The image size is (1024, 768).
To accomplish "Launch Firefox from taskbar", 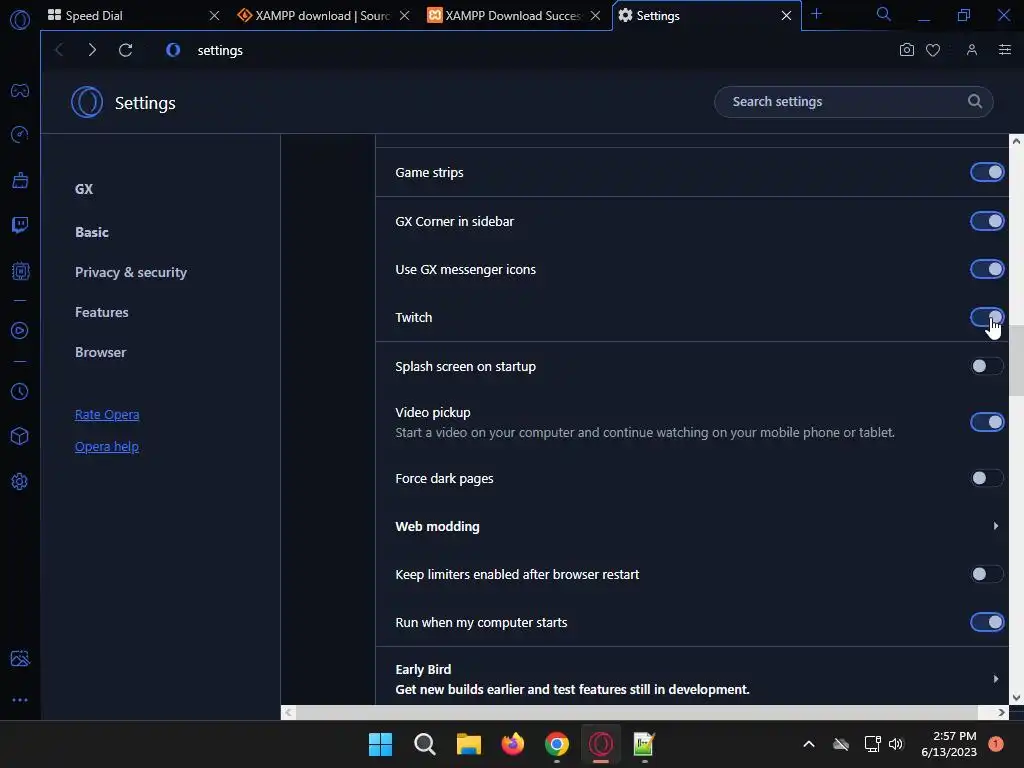I will [513, 744].
